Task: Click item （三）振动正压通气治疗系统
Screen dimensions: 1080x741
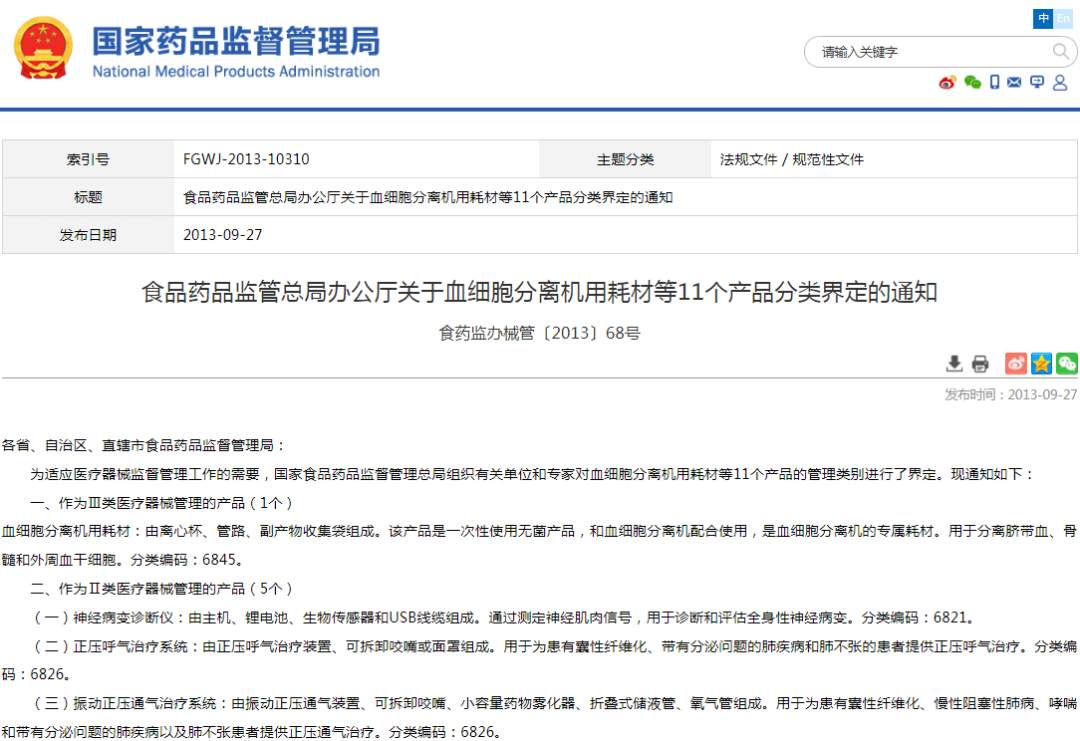Action: (539, 717)
